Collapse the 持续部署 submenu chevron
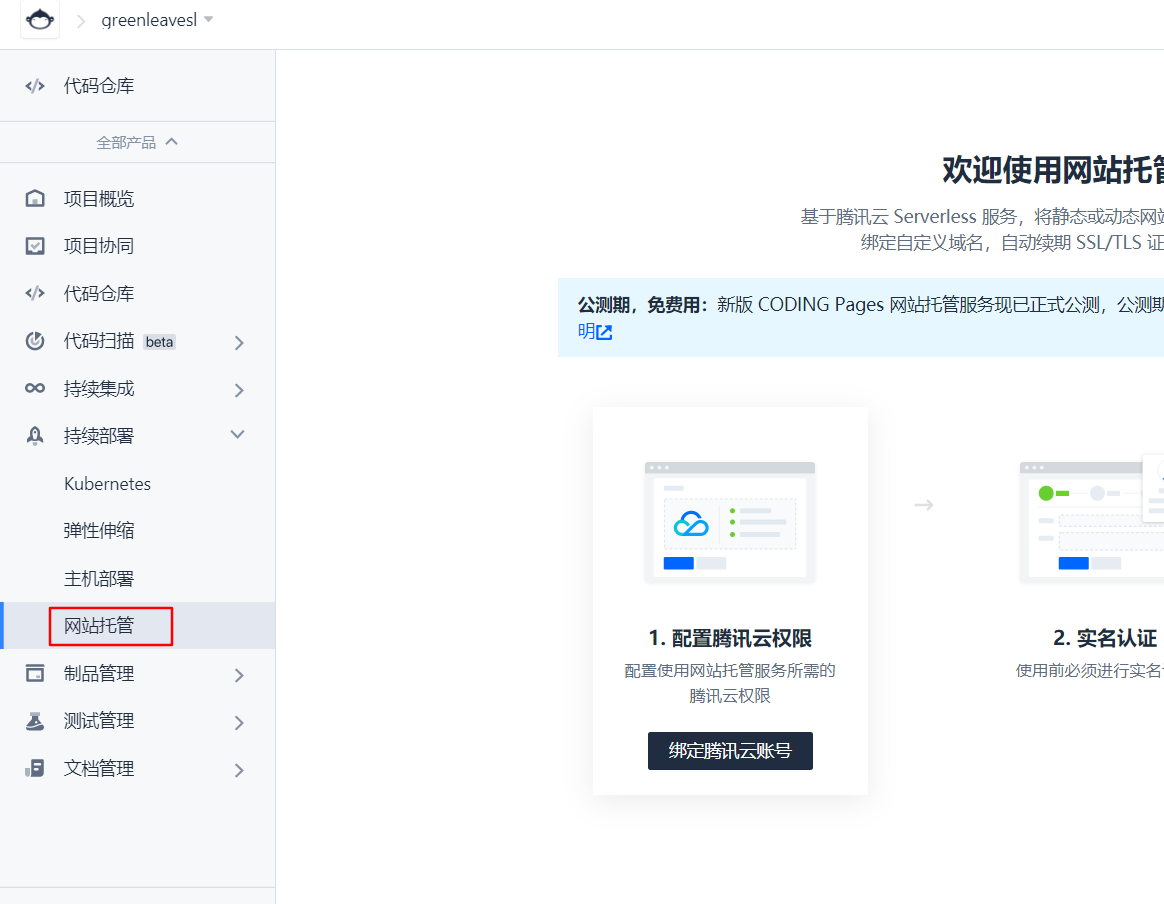Viewport: 1164px width, 904px height. click(x=238, y=435)
